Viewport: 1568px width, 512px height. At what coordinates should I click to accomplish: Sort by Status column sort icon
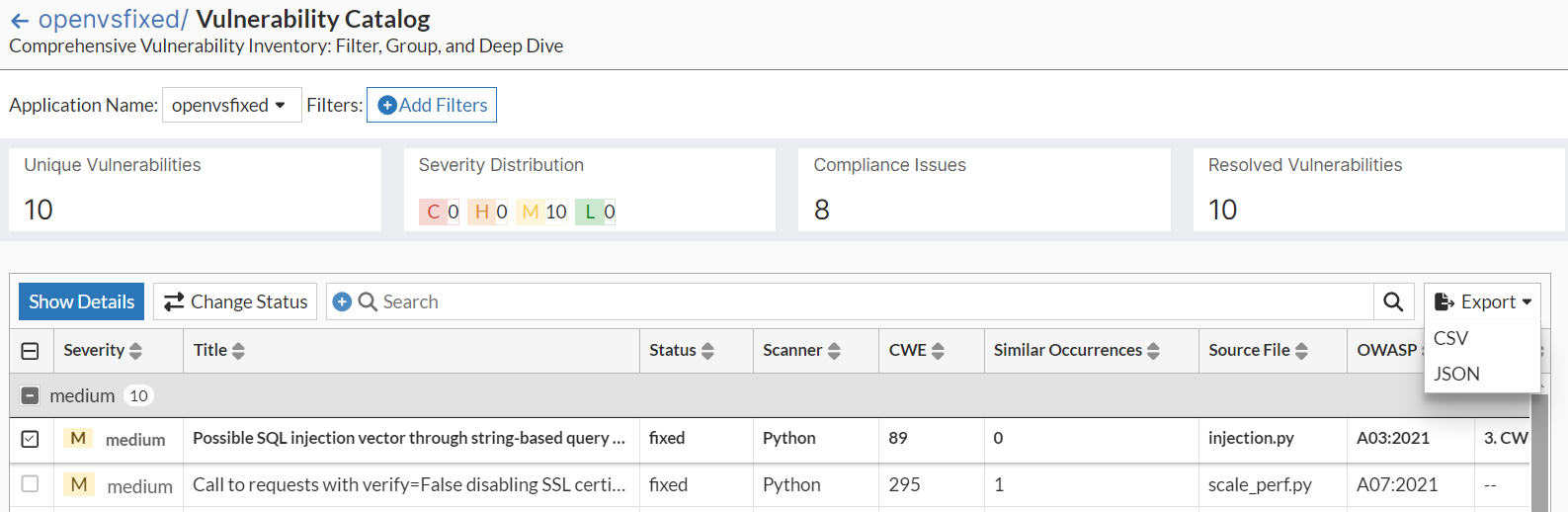tap(707, 351)
